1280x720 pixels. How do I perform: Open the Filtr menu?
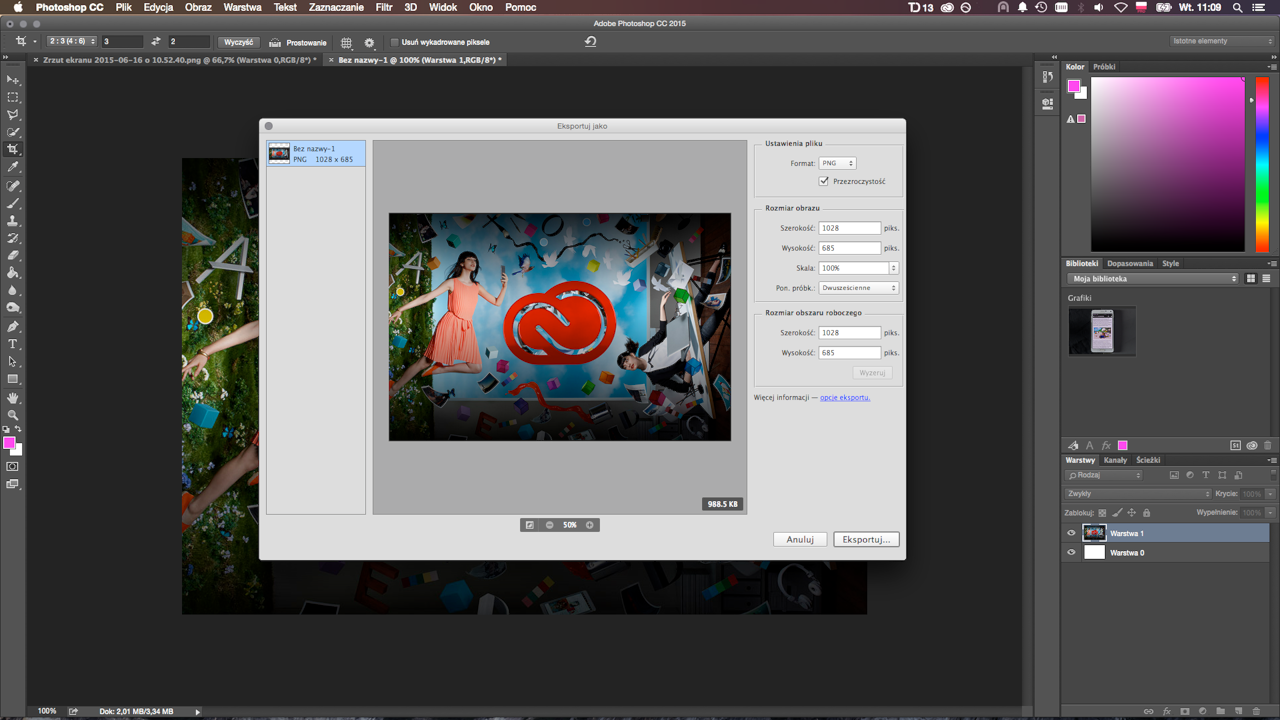click(x=384, y=7)
